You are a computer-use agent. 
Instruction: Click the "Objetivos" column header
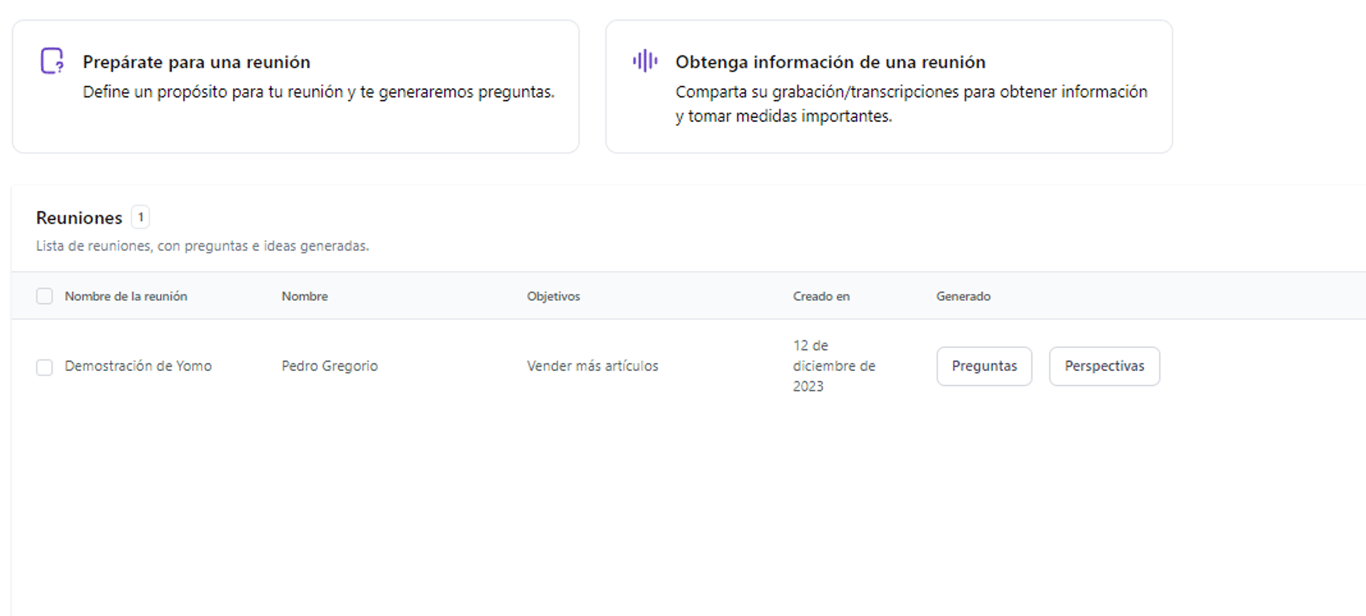[x=553, y=296]
